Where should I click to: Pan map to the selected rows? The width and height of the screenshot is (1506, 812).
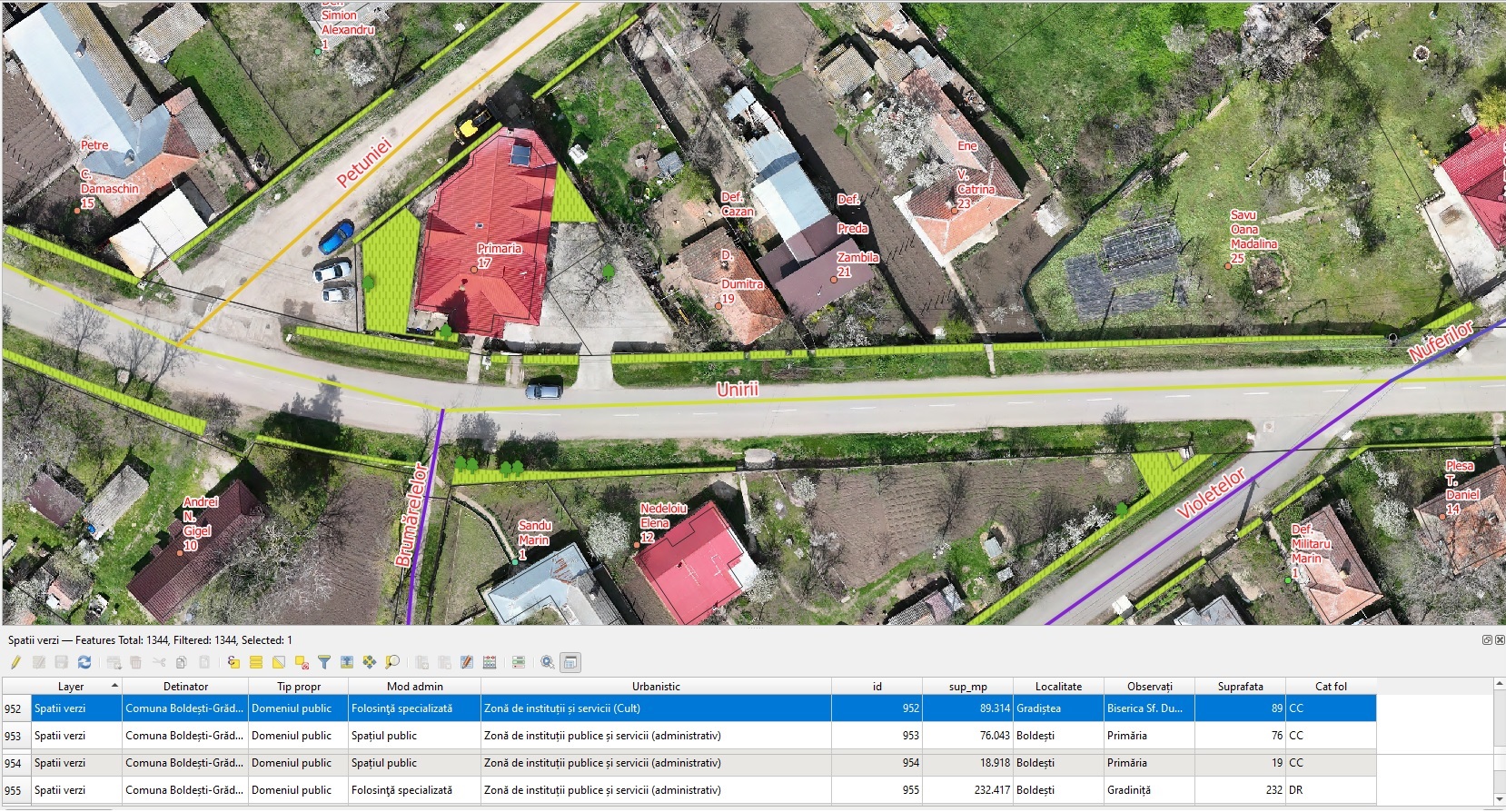370,663
